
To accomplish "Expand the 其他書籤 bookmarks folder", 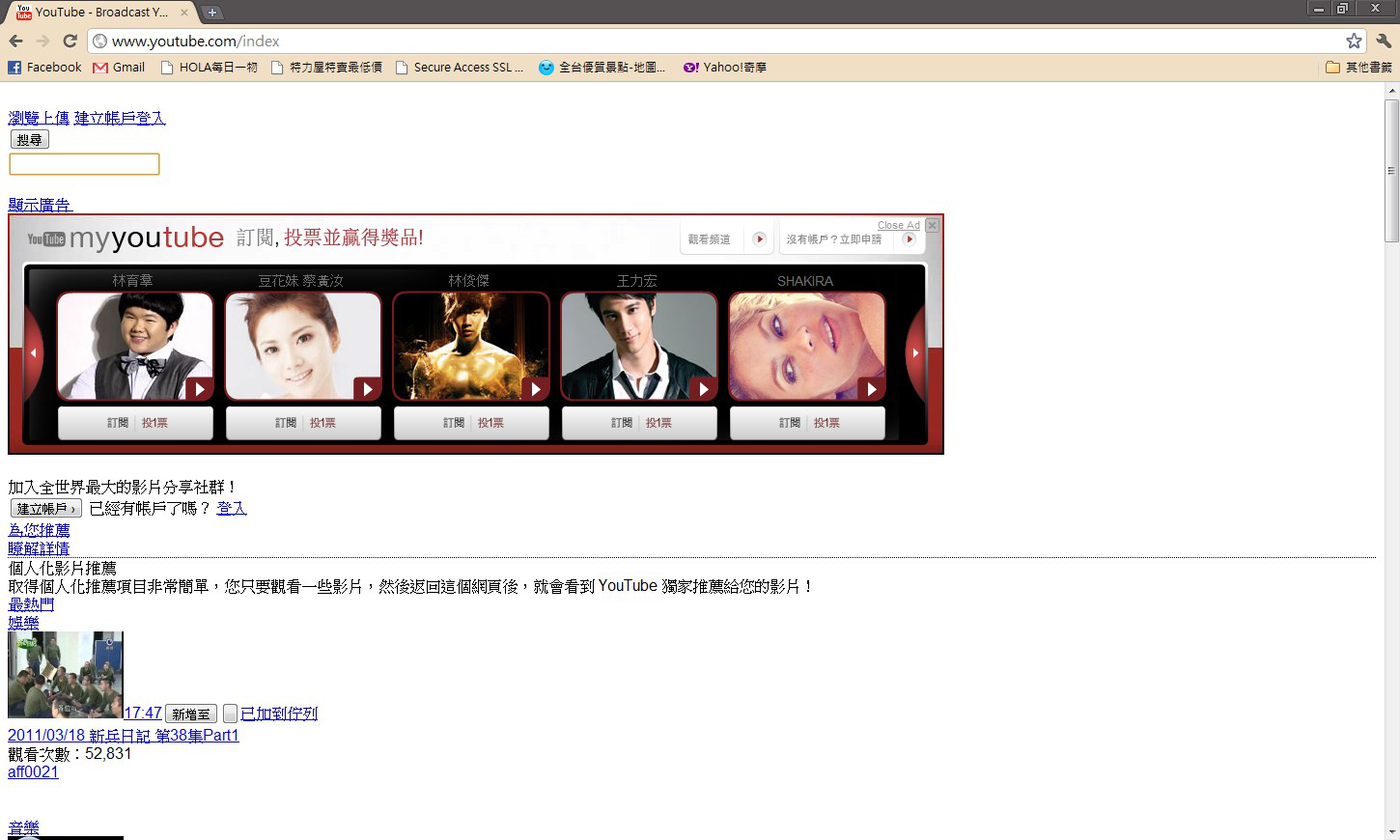I will [x=1358, y=68].
